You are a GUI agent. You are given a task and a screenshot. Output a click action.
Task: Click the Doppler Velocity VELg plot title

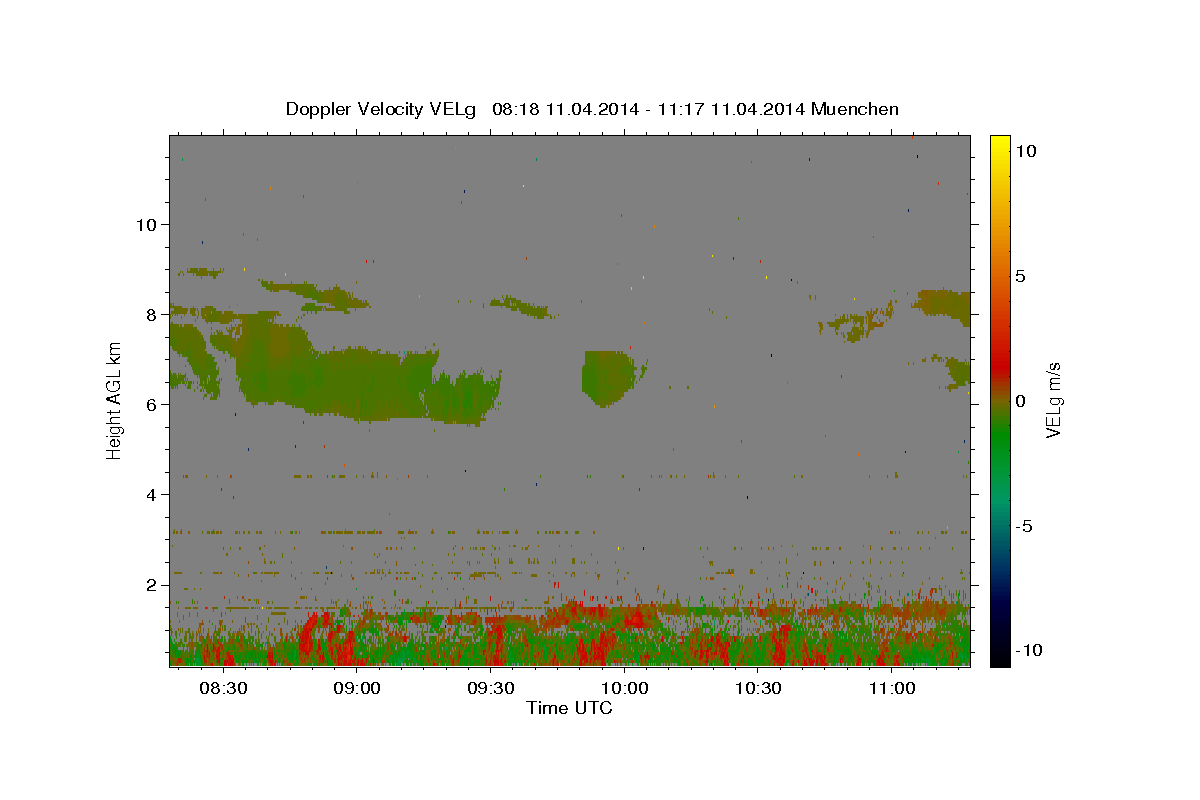[x=592, y=109]
